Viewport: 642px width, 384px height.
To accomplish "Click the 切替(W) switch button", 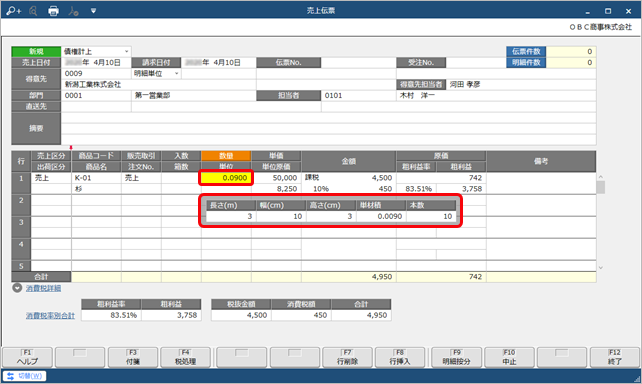I will tap(25, 376).
